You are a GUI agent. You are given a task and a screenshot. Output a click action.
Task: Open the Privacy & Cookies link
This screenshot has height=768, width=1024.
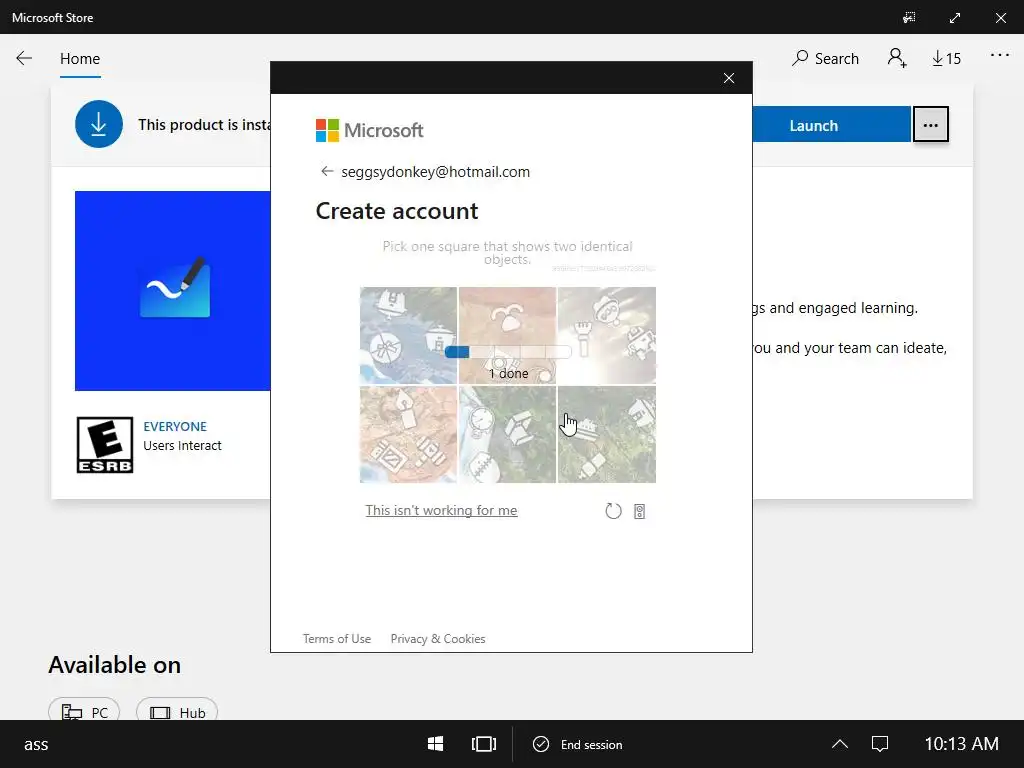click(438, 639)
